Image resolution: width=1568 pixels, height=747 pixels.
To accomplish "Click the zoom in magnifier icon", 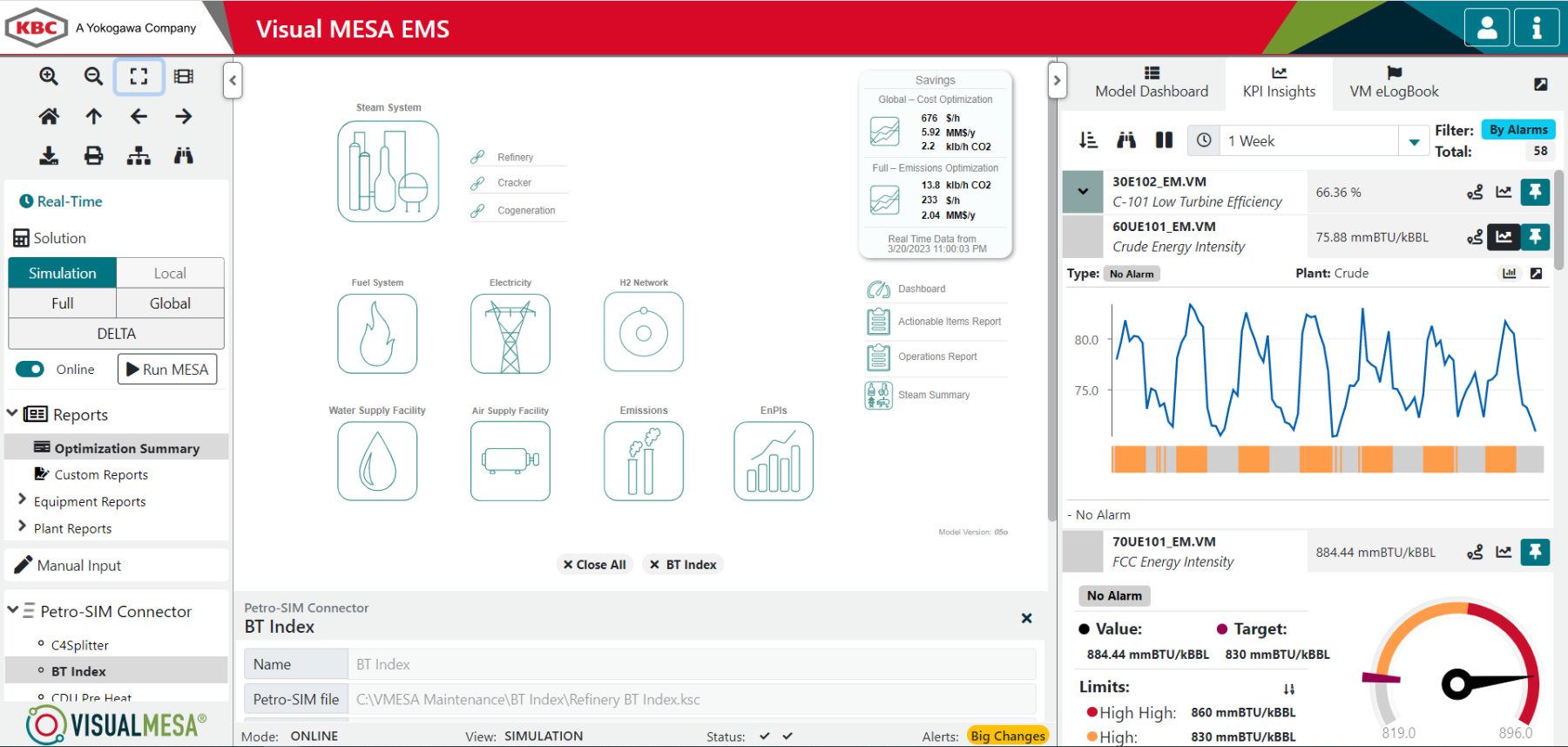I will (x=49, y=77).
